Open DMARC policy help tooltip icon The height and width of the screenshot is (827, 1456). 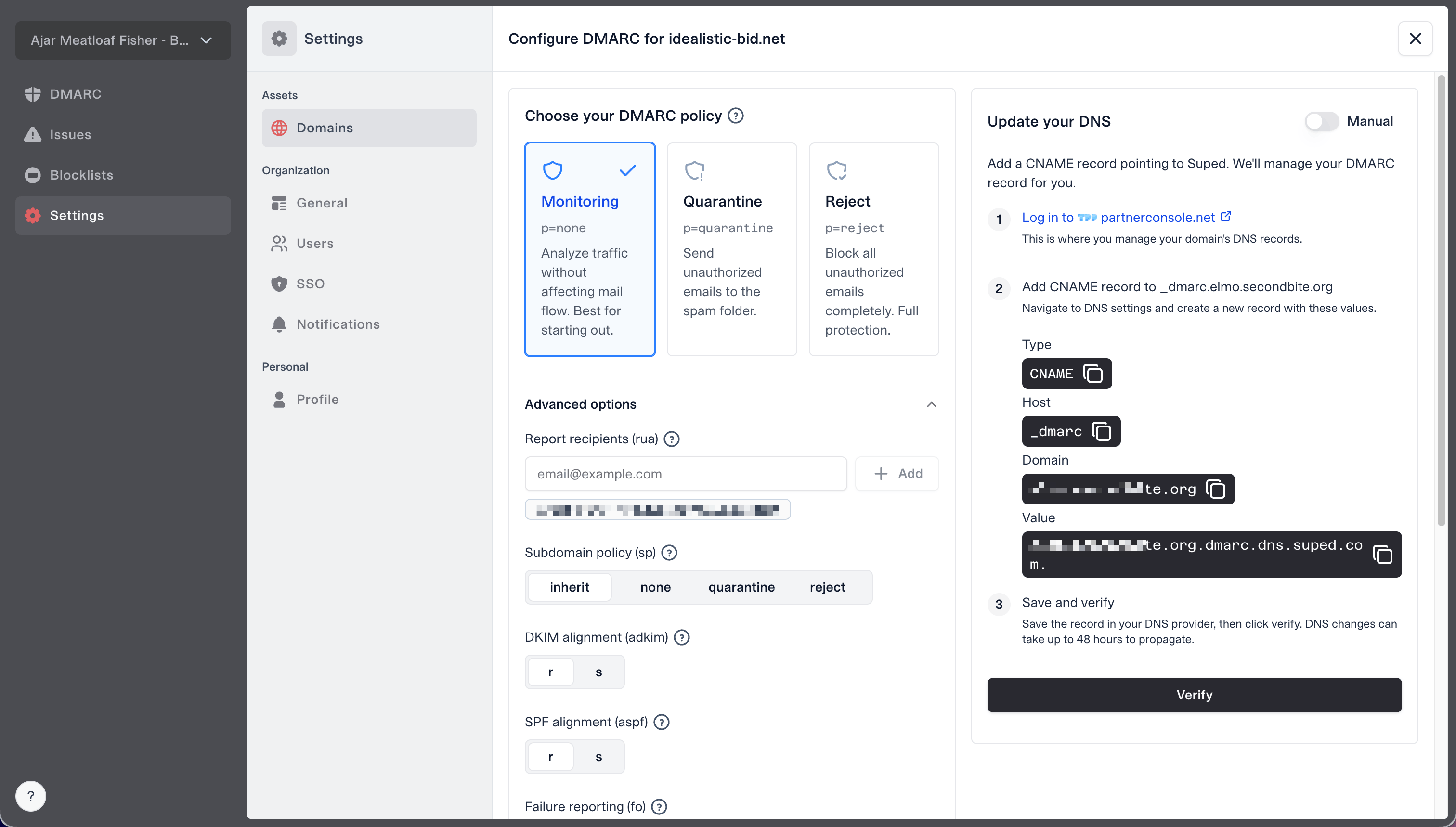pos(736,116)
